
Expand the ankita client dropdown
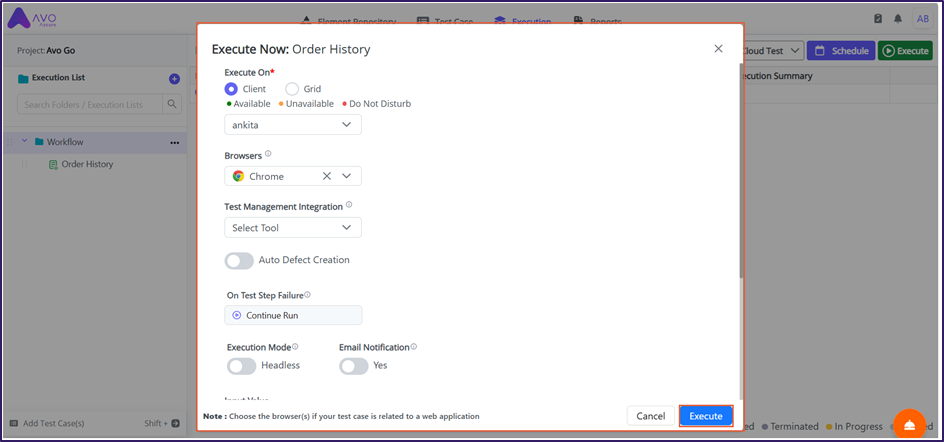[x=346, y=124]
